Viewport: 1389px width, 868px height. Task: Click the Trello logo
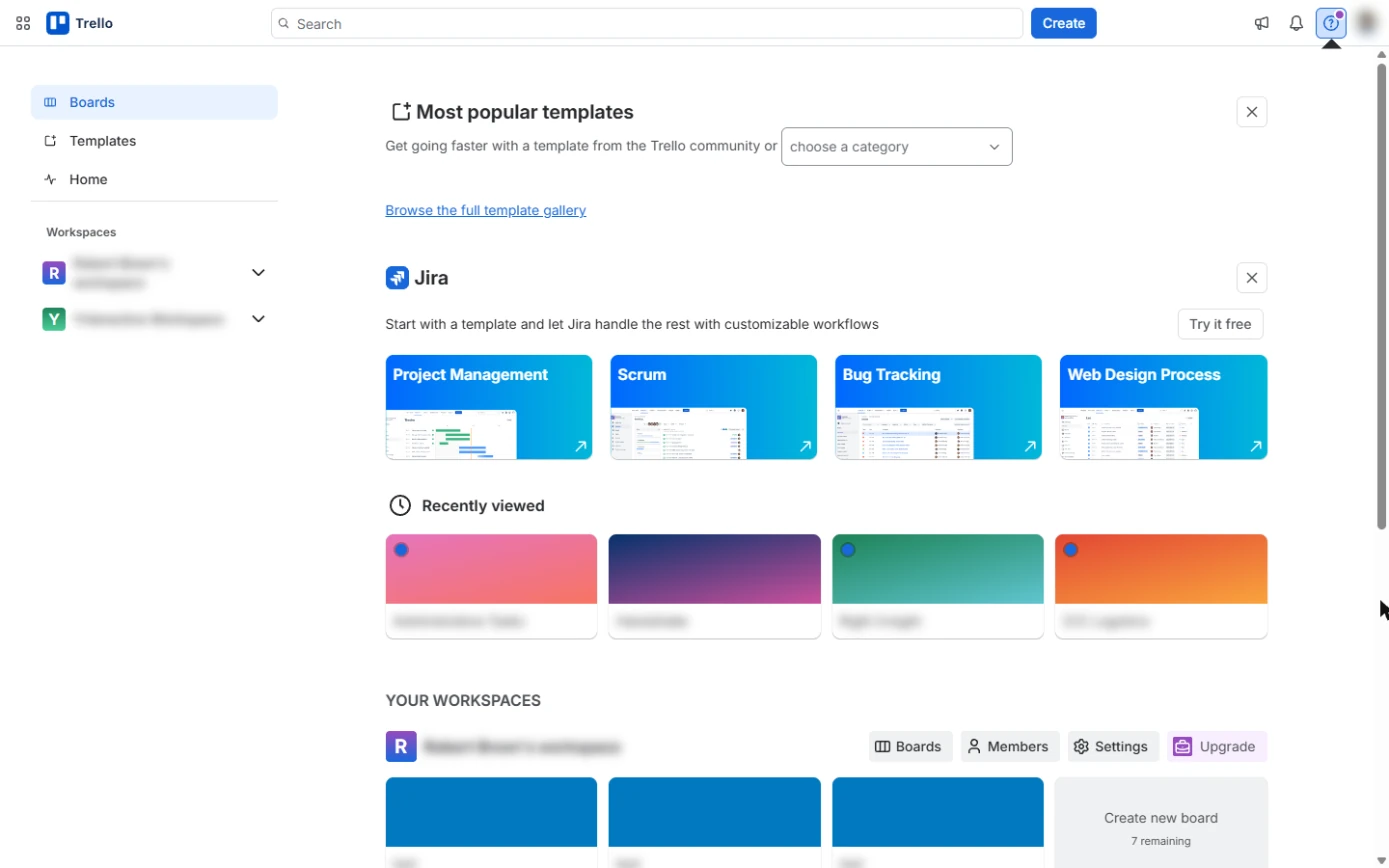[x=80, y=23]
